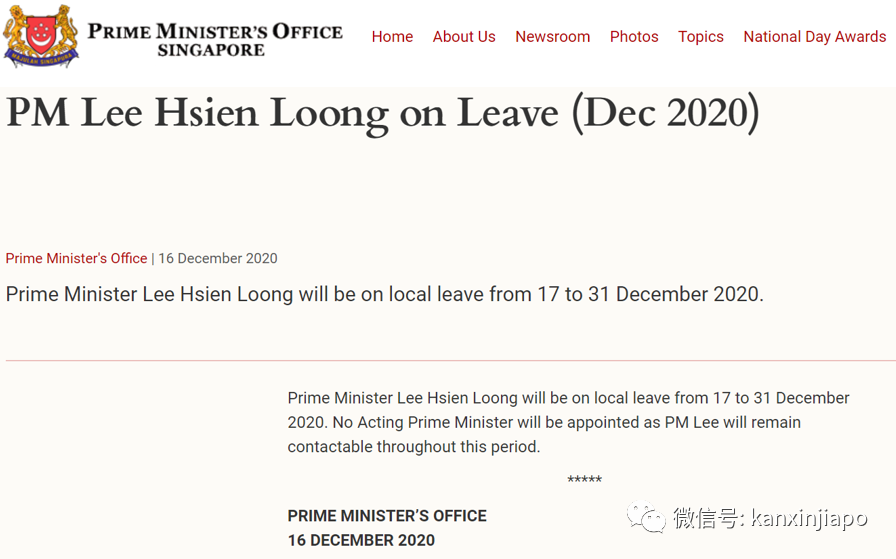This screenshot has width=896, height=559.
Task: Click the 16 December 2020 date beside byline
Action: click(218, 258)
